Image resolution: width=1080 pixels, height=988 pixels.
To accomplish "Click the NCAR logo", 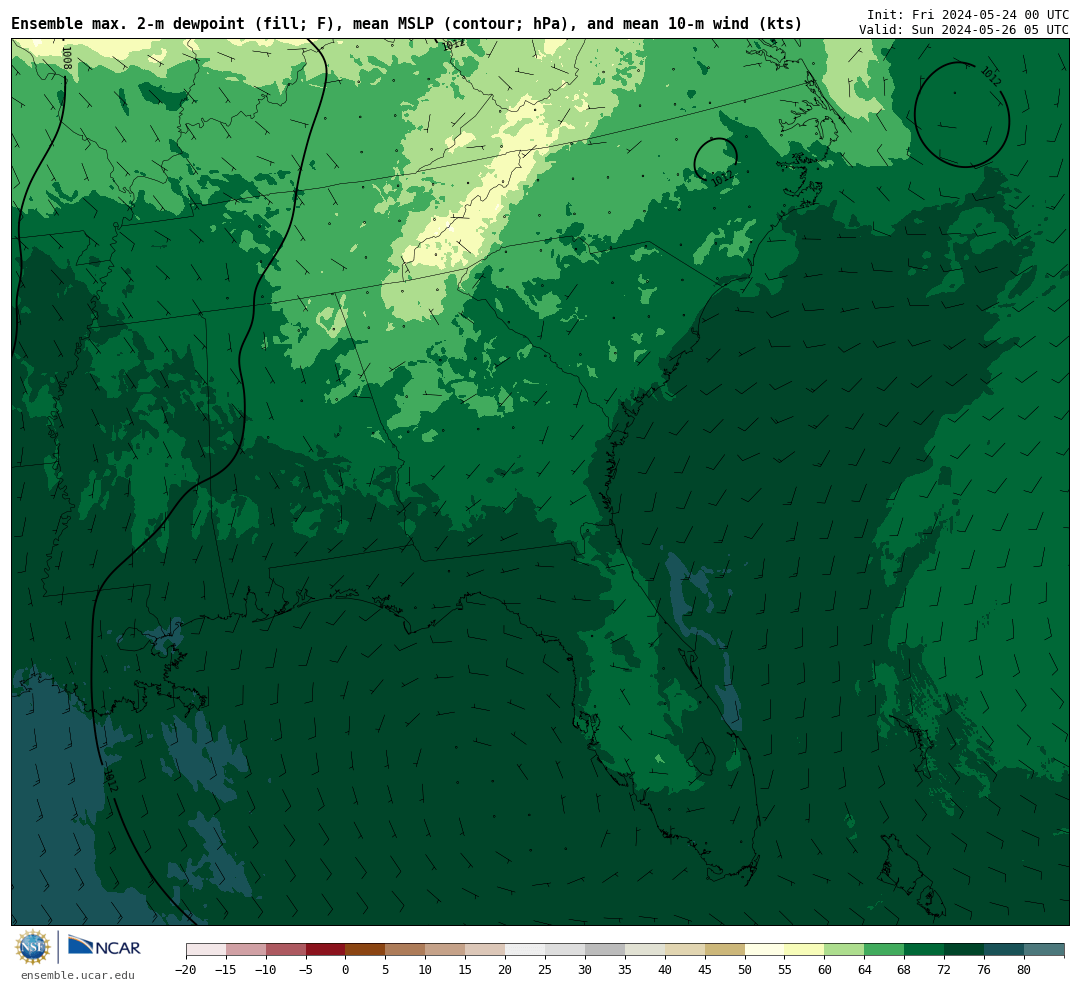I will point(105,946).
